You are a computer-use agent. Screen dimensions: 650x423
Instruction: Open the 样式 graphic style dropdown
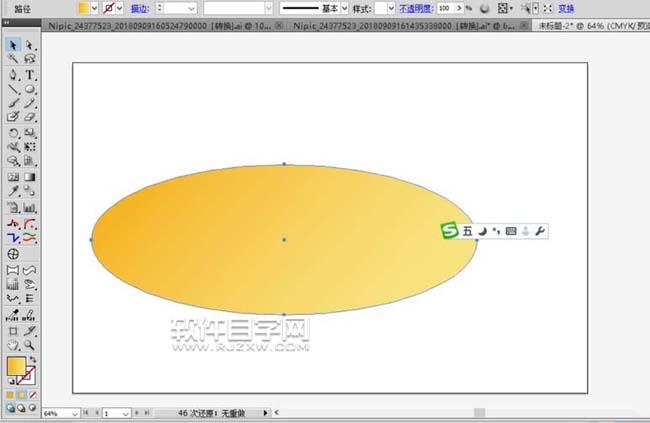(x=391, y=8)
